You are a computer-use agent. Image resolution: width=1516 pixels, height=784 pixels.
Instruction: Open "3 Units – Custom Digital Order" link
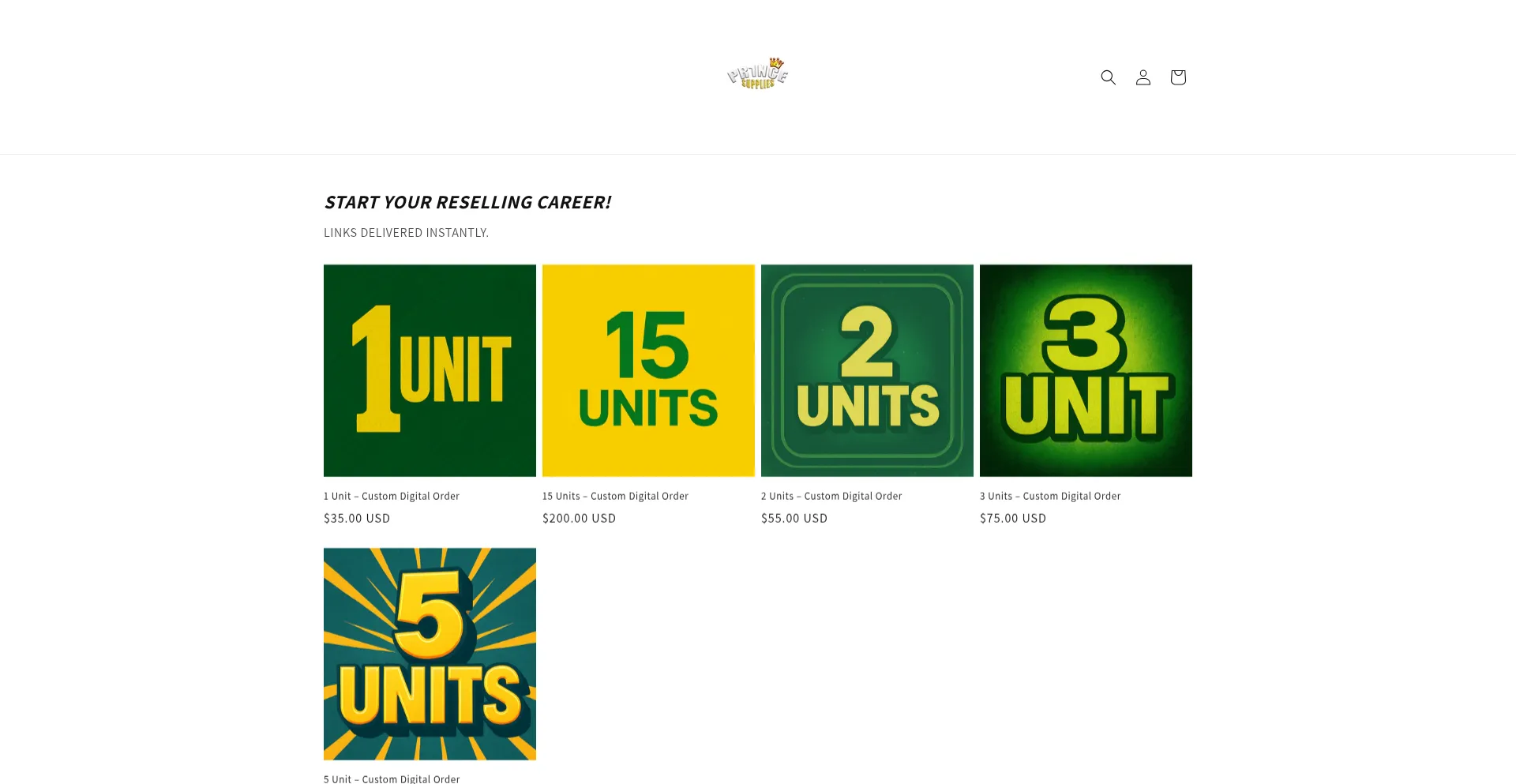pyautogui.click(x=1050, y=496)
